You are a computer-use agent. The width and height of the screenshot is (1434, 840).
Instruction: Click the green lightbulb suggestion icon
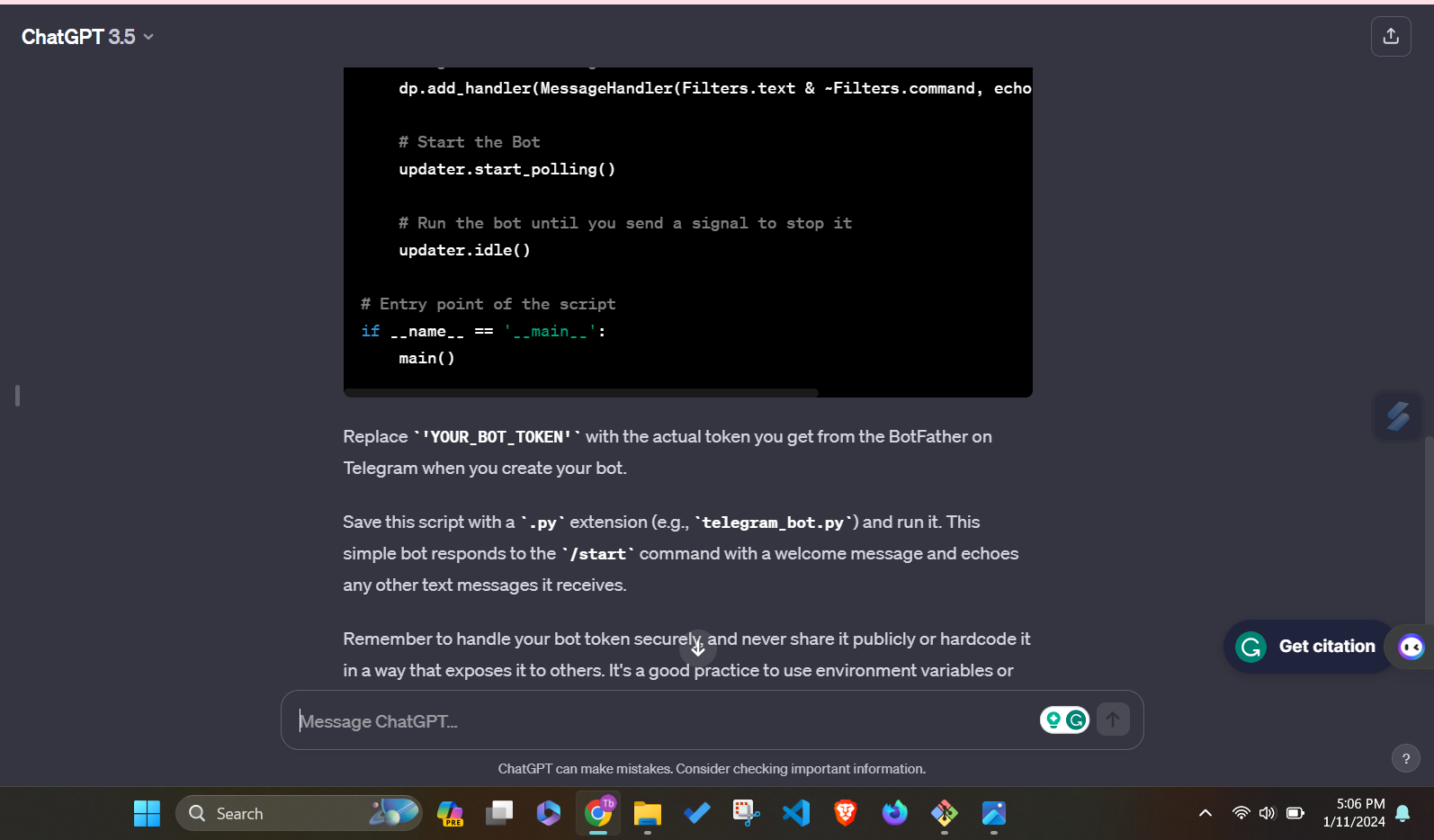click(x=1053, y=719)
